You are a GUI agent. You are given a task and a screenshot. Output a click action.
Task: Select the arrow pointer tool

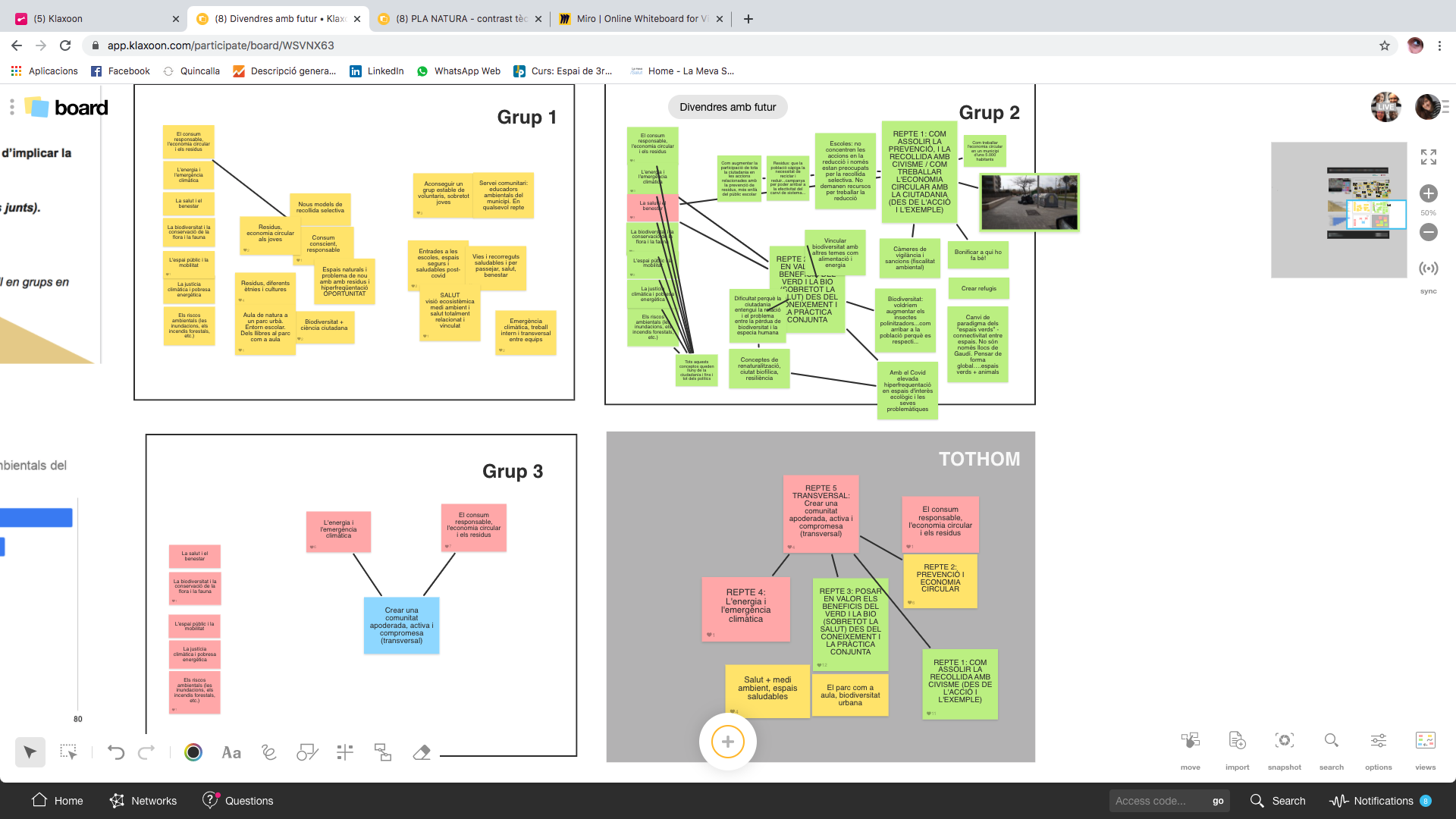point(30,752)
